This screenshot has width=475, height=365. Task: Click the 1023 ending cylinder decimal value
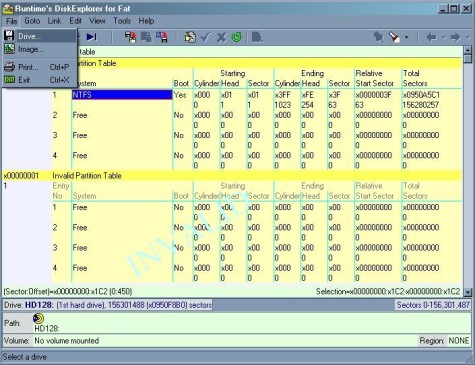coord(283,105)
